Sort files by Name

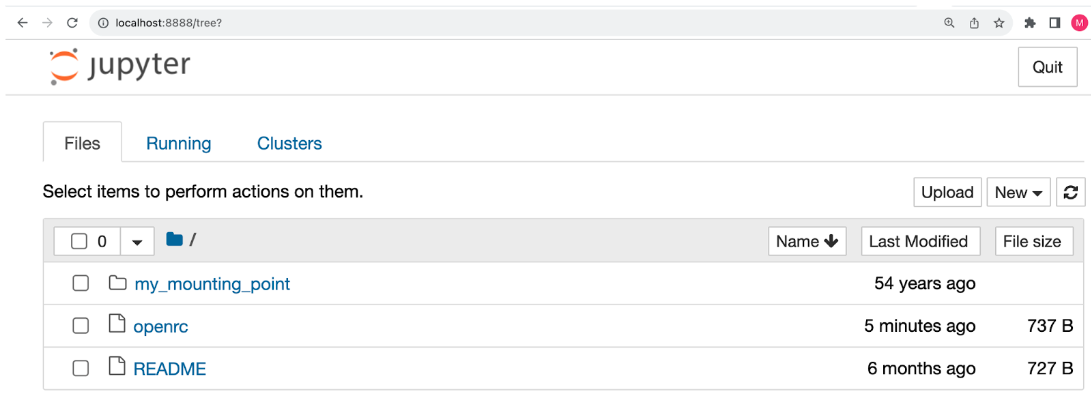point(807,242)
